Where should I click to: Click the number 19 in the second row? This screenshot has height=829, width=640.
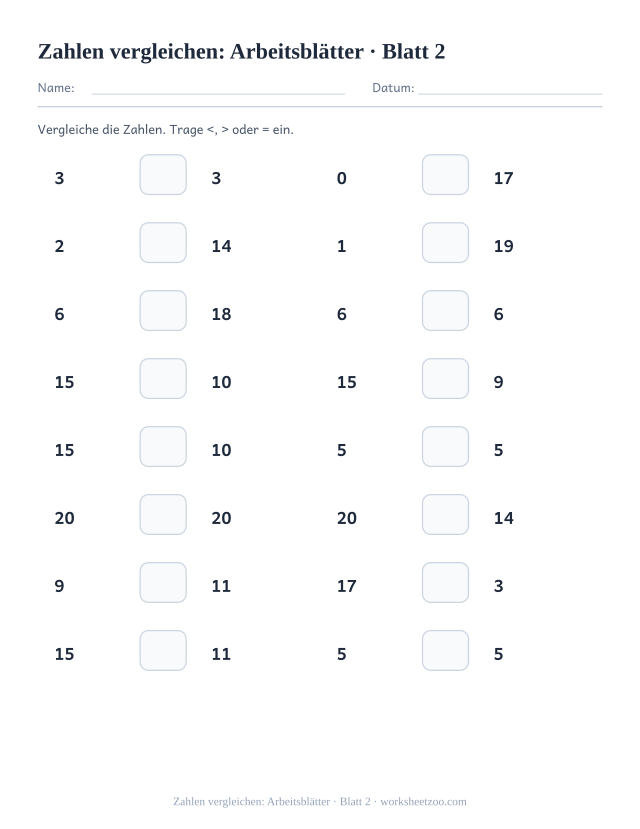tap(503, 246)
